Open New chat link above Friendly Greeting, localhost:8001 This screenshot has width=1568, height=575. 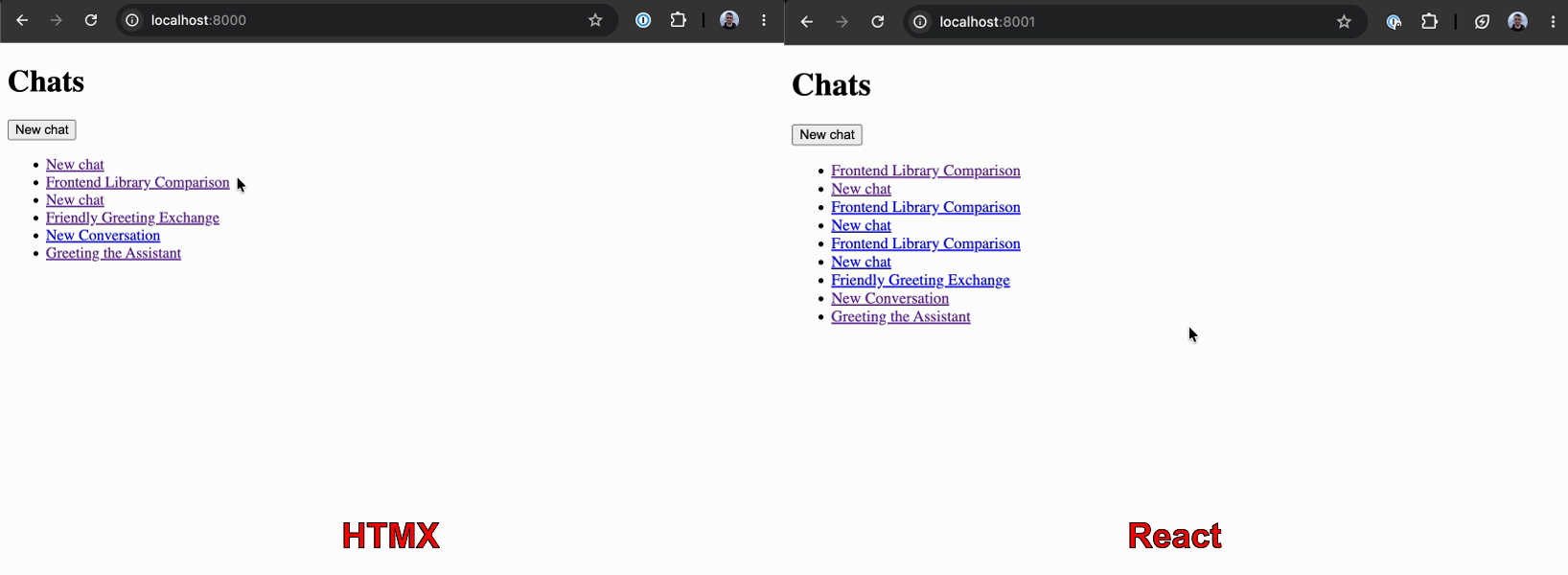[x=861, y=262]
